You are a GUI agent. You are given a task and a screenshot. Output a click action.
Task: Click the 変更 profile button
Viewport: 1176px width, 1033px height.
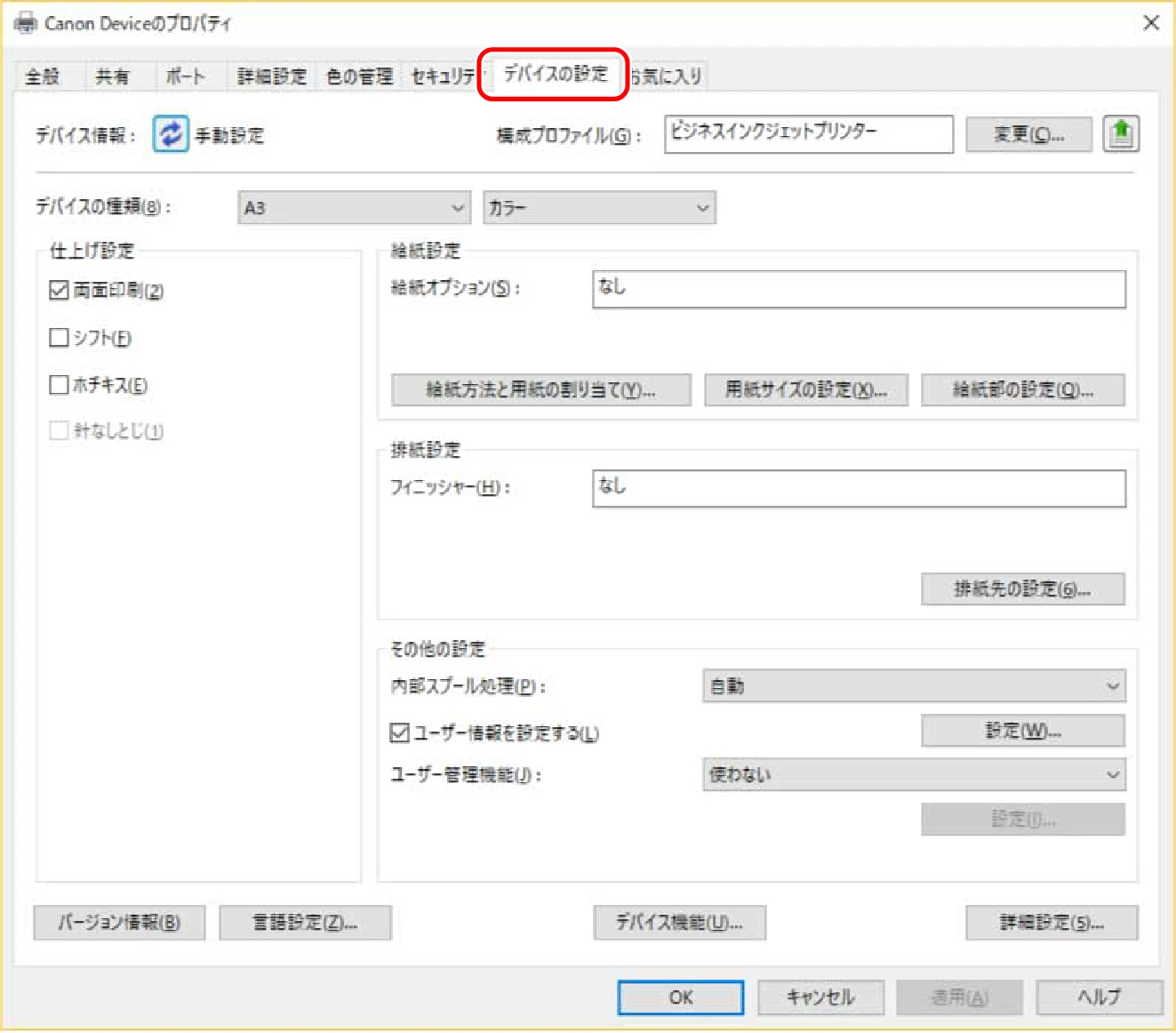(1028, 134)
